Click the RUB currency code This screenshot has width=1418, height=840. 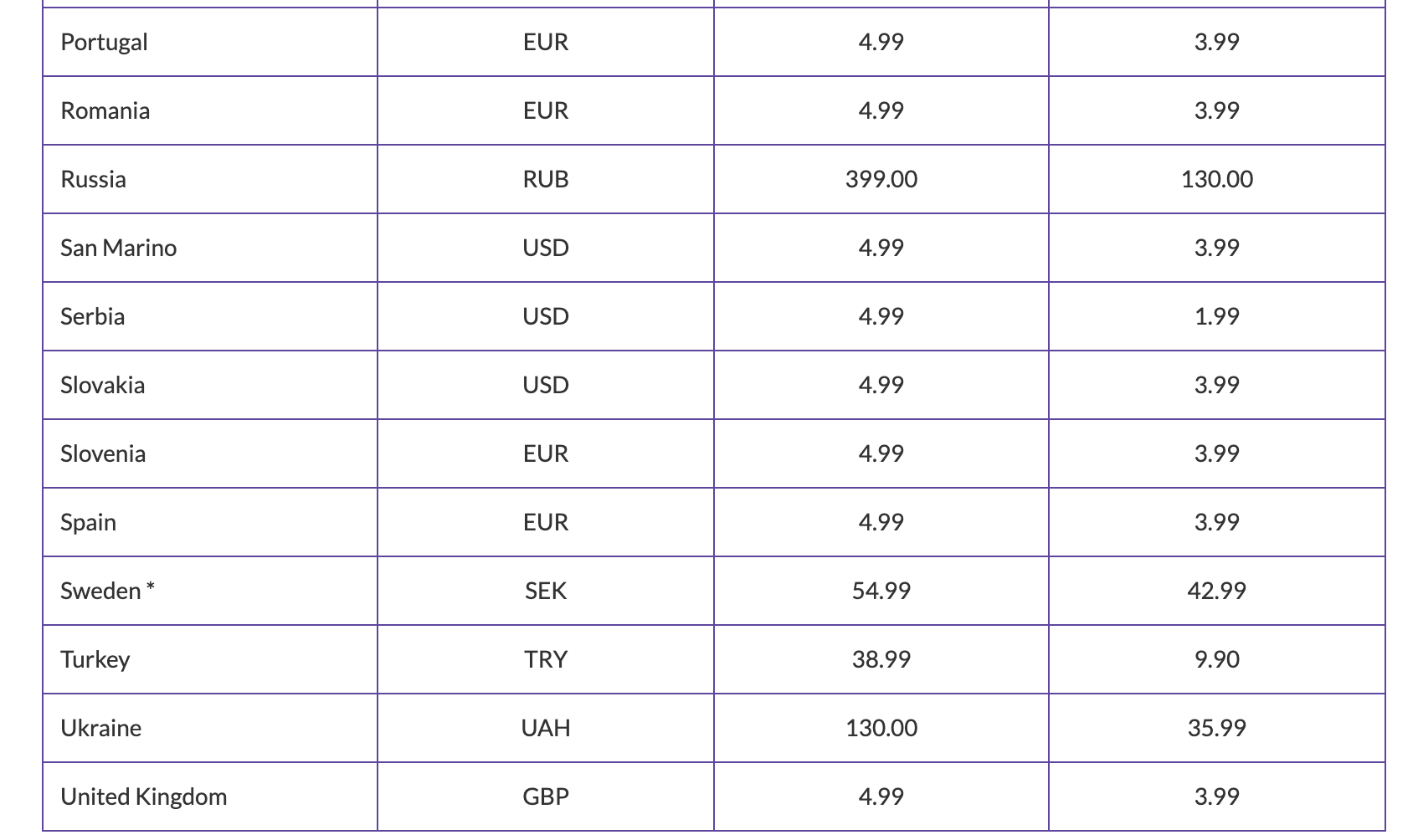coord(546,179)
